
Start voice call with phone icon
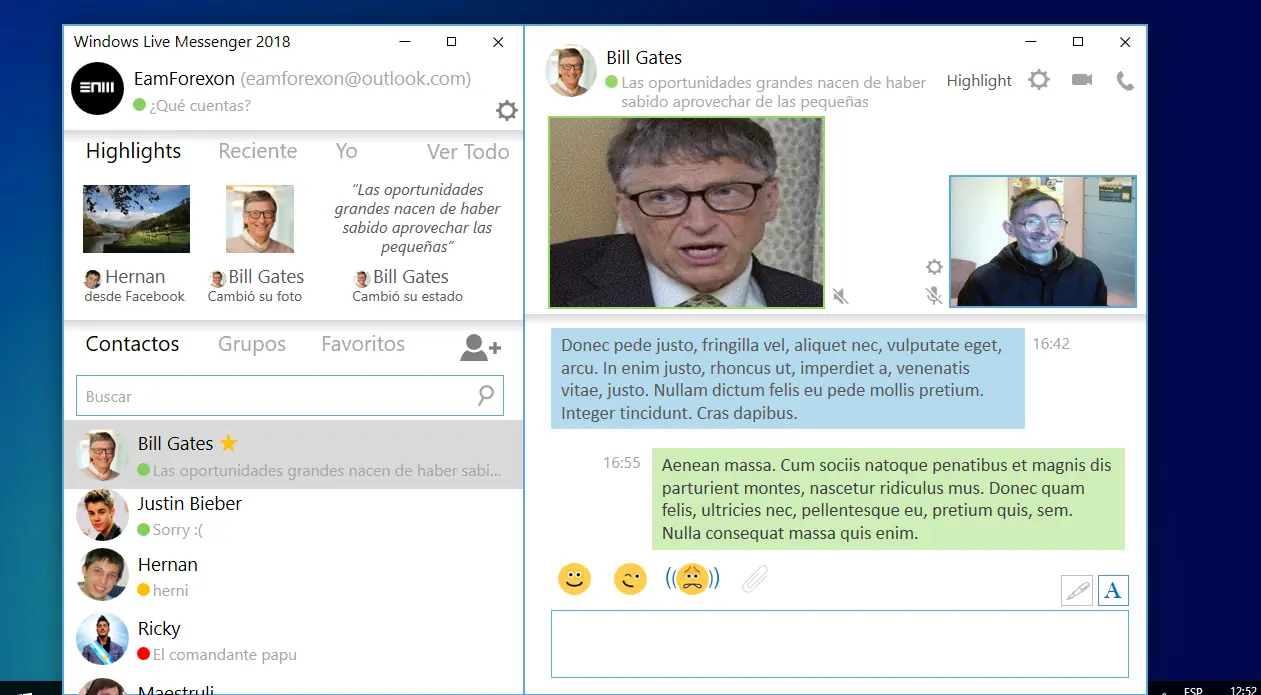(1125, 81)
